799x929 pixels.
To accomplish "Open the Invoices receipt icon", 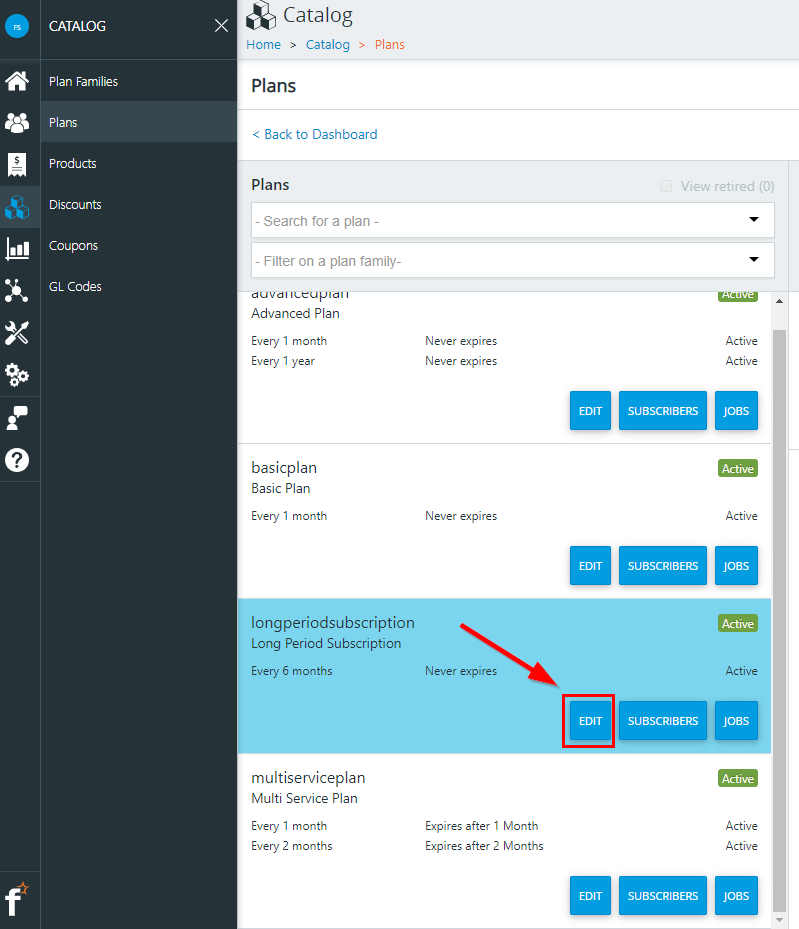I will 17,165.
